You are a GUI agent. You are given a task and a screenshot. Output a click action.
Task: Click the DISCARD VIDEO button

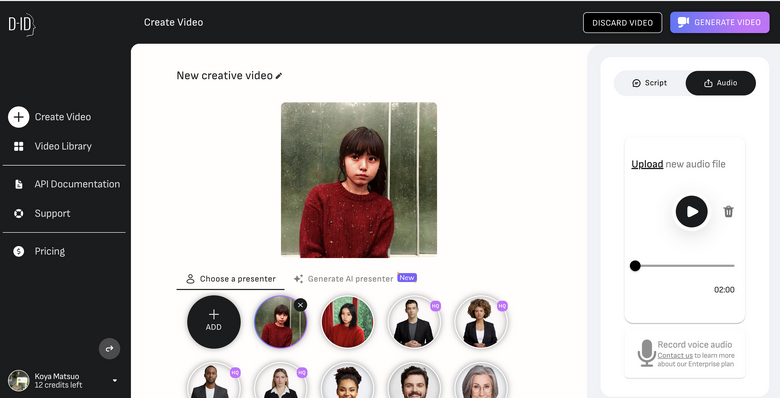tap(622, 23)
